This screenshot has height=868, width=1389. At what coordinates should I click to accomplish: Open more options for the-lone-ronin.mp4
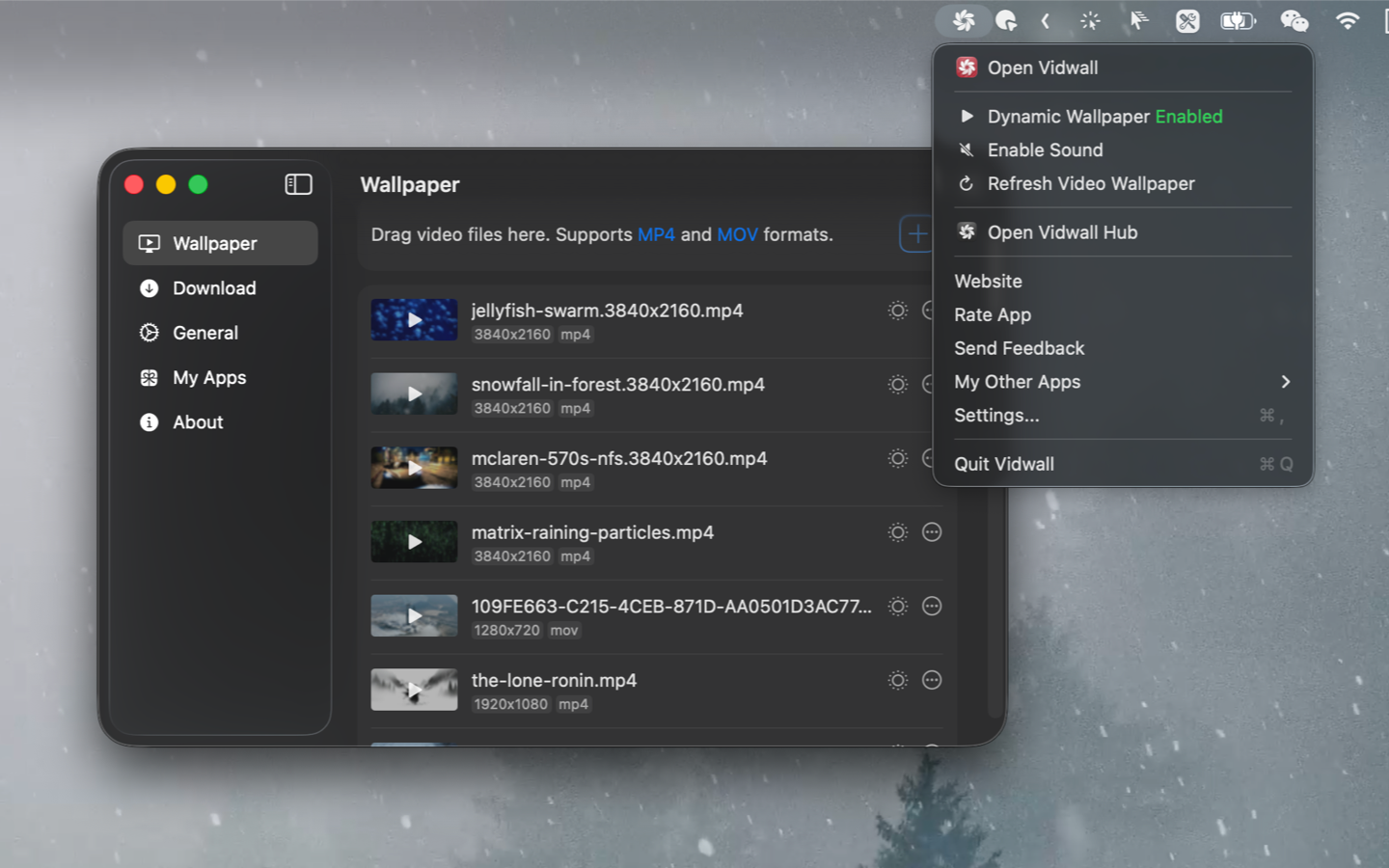932,681
